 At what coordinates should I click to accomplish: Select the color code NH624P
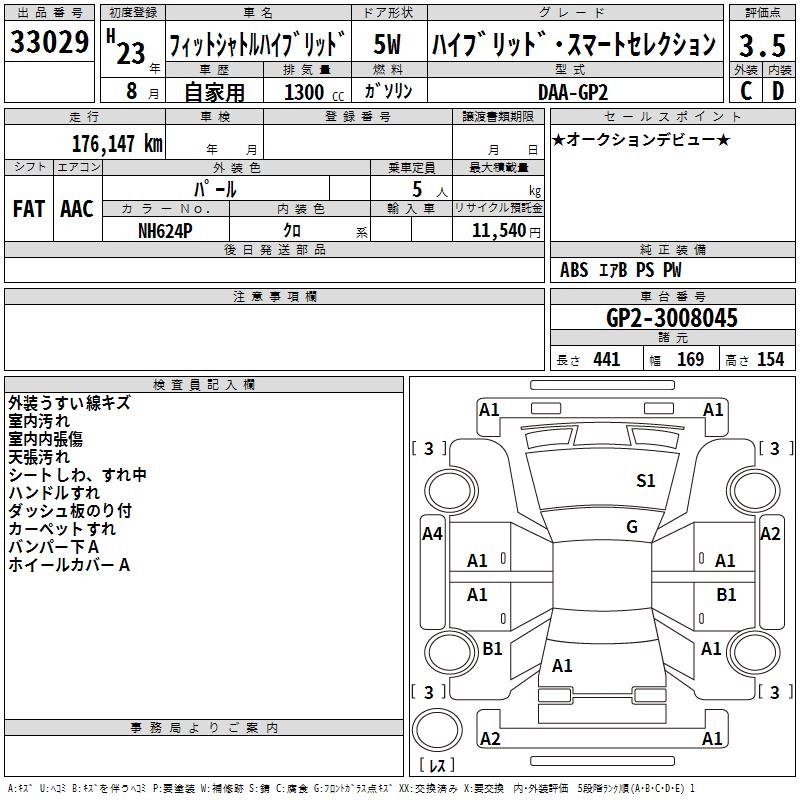pyautogui.click(x=166, y=229)
